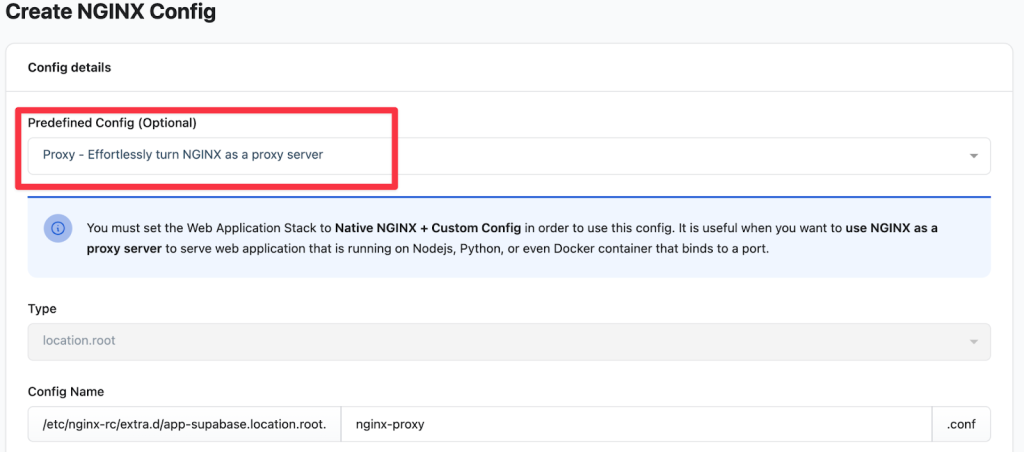Click the Predefined Config (Optional) label
Screen dimensions: 1024x452
point(112,123)
